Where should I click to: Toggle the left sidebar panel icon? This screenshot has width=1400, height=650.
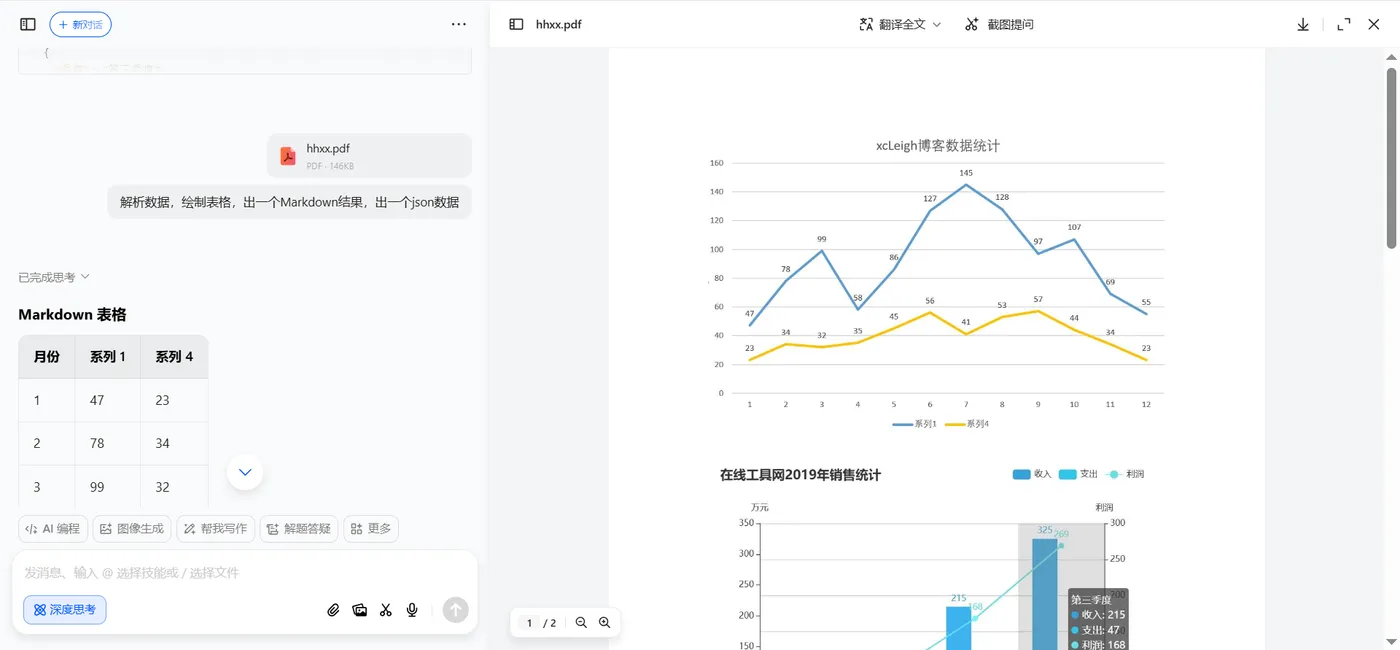pos(28,24)
